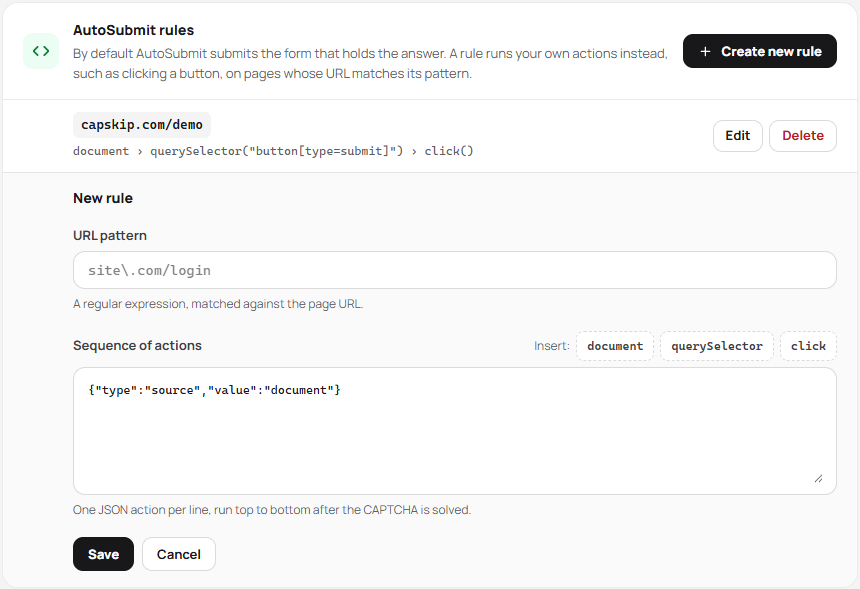
Task: Insert the querySelector action chip
Action: [717, 346]
